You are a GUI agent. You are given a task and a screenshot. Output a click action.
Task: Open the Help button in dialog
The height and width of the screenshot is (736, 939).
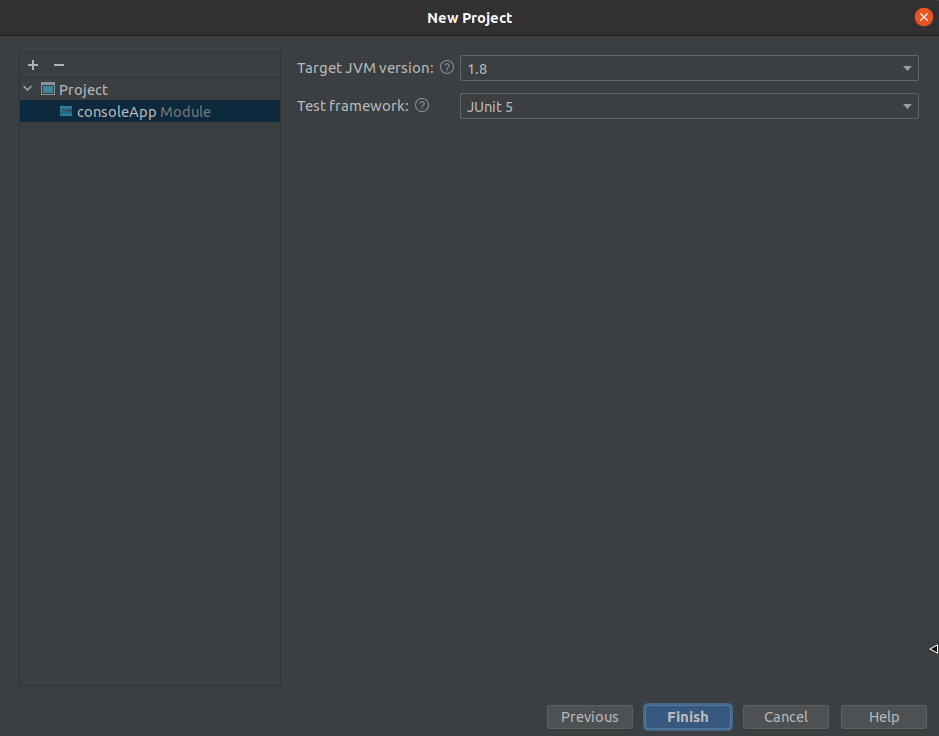(883, 716)
